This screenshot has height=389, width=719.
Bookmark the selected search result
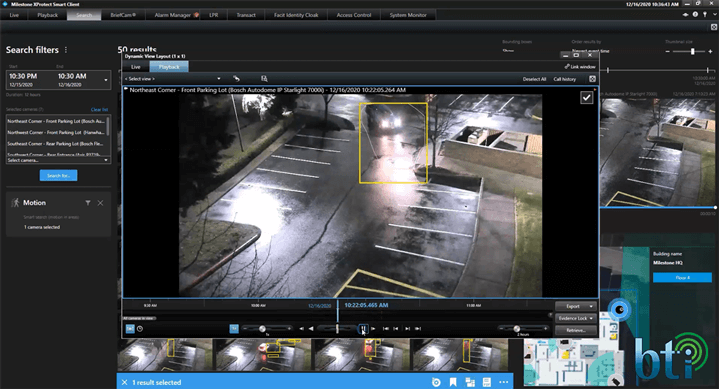(x=453, y=382)
